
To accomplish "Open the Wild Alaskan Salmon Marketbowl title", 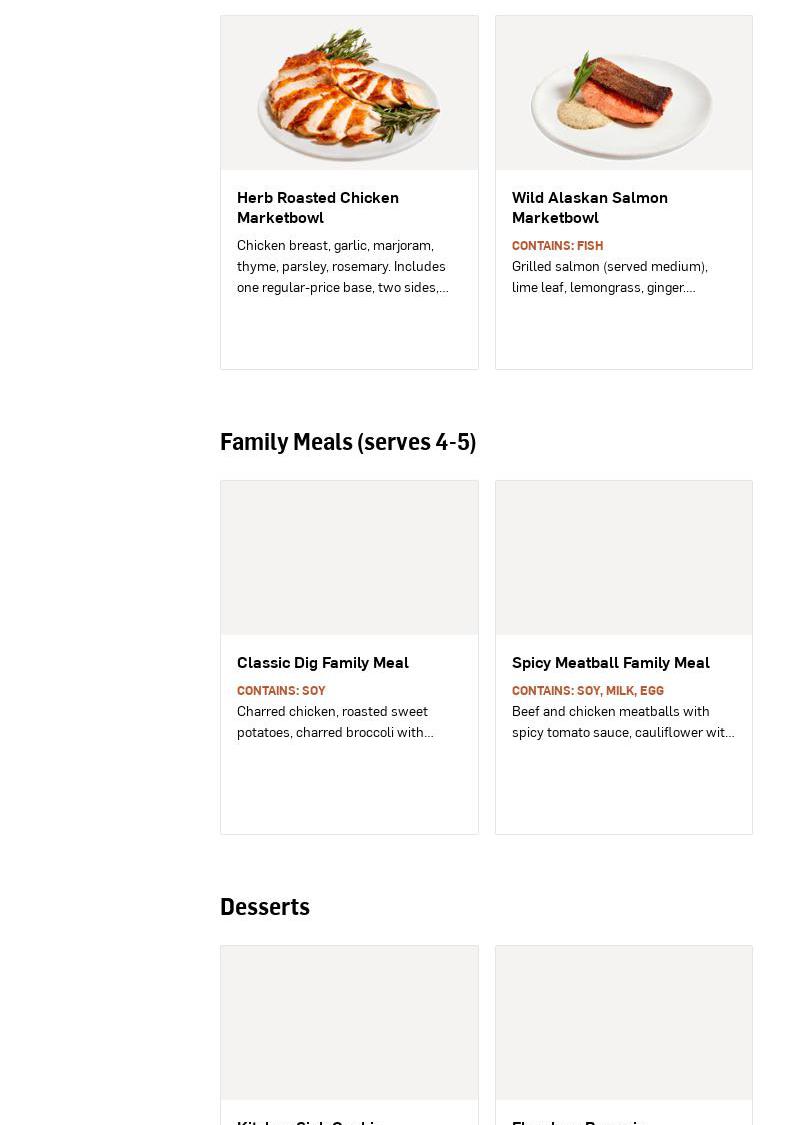I will [x=589, y=207].
